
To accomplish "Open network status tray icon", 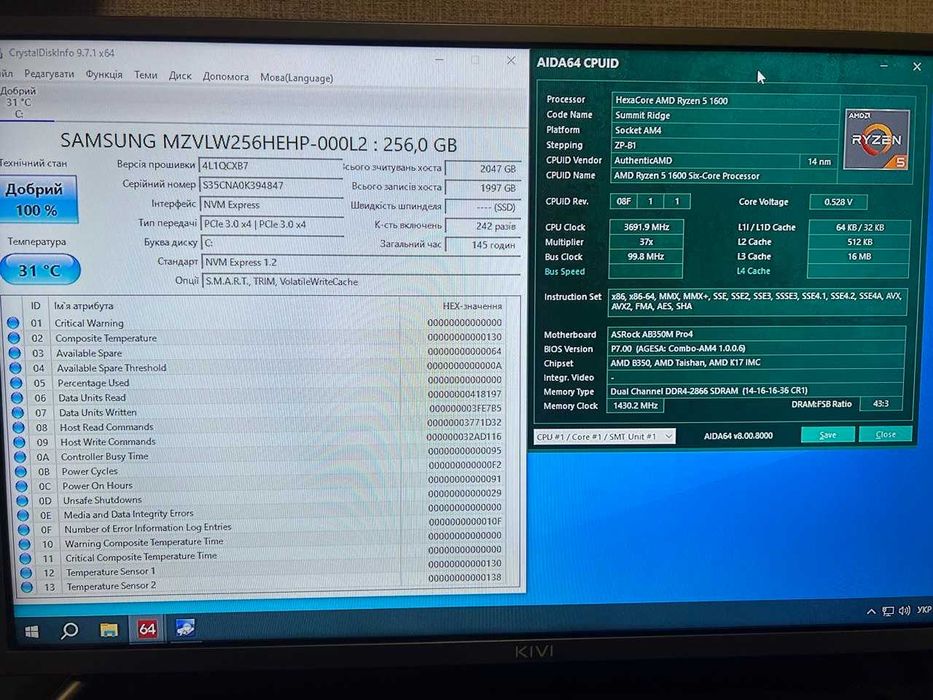I will (x=888, y=611).
